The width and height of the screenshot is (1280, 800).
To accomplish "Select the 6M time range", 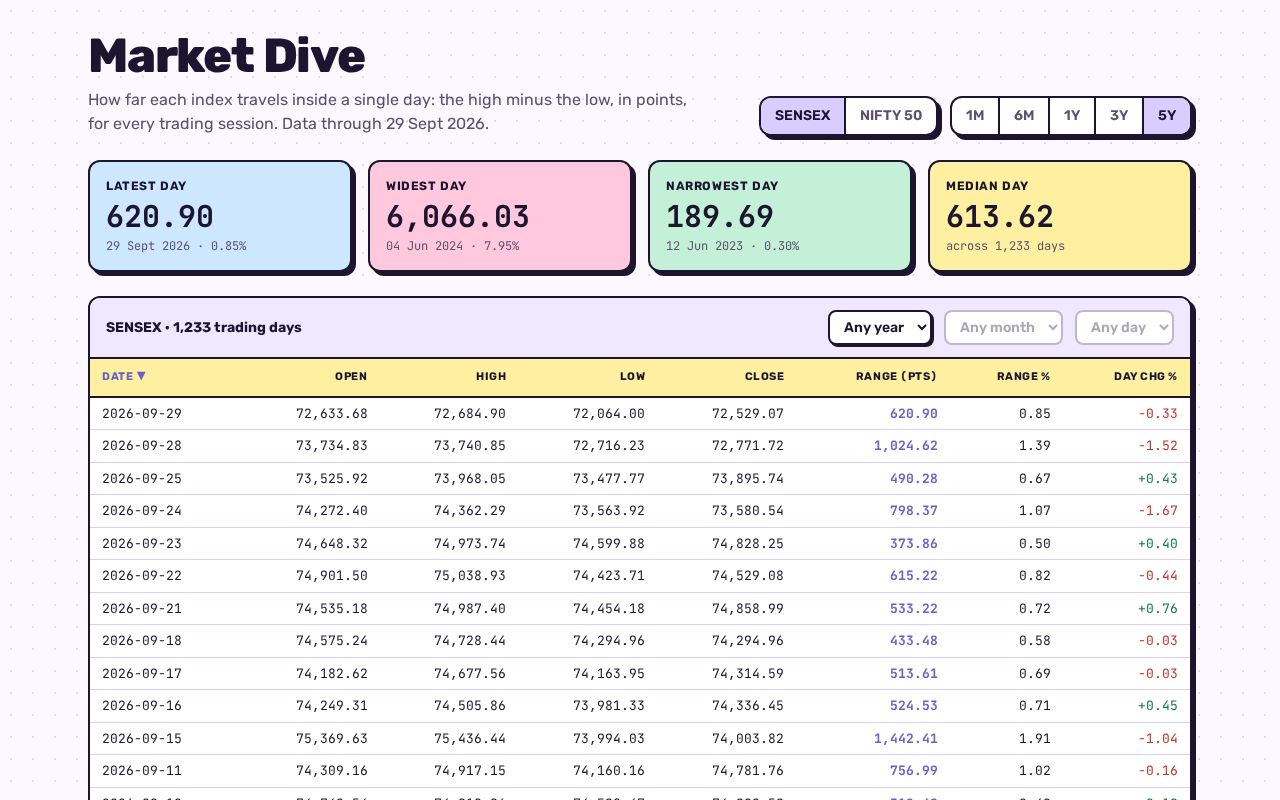I will (1024, 115).
